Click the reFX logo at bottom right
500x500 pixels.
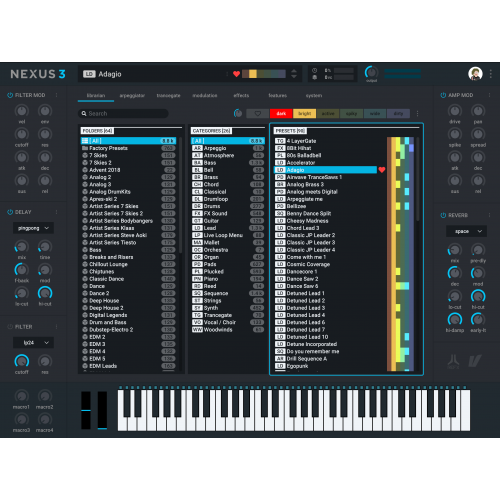click(454, 361)
